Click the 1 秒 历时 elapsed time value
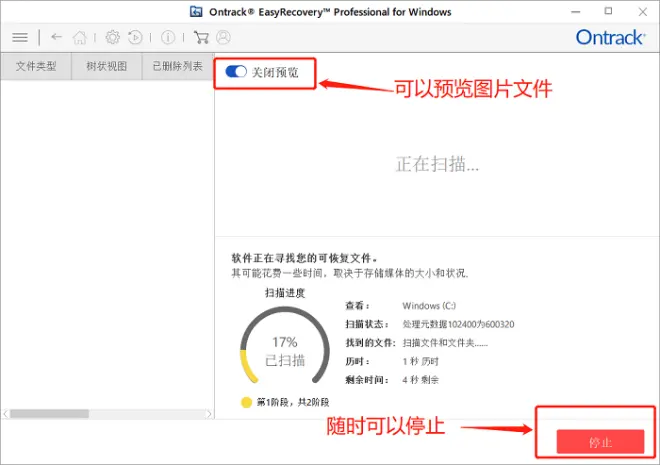 pyautogui.click(x=420, y=361)
